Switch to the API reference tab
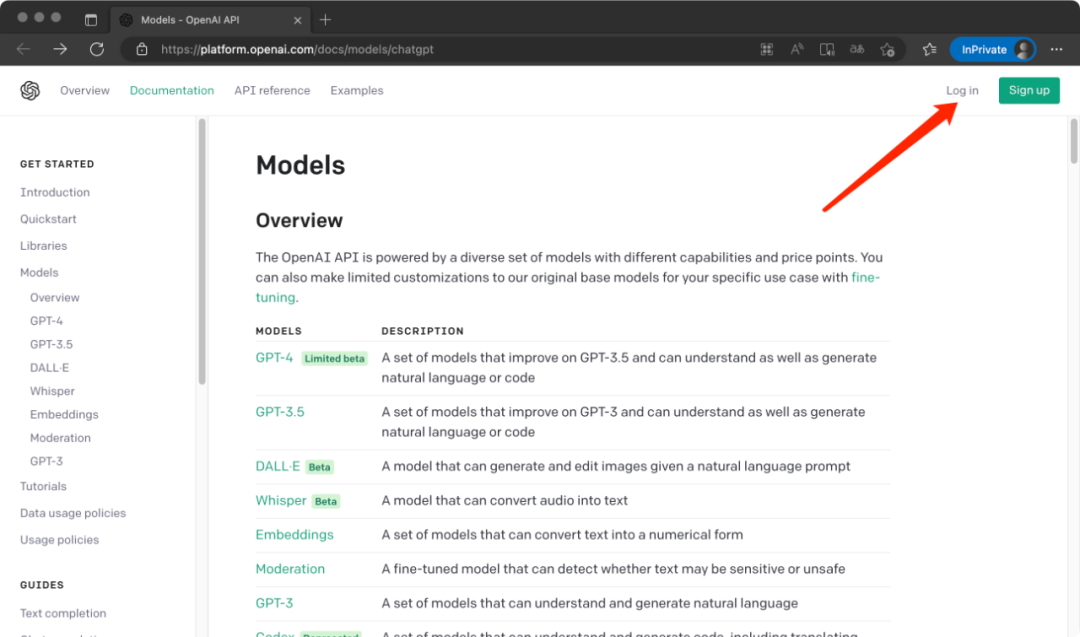 (x=272, y=91)
